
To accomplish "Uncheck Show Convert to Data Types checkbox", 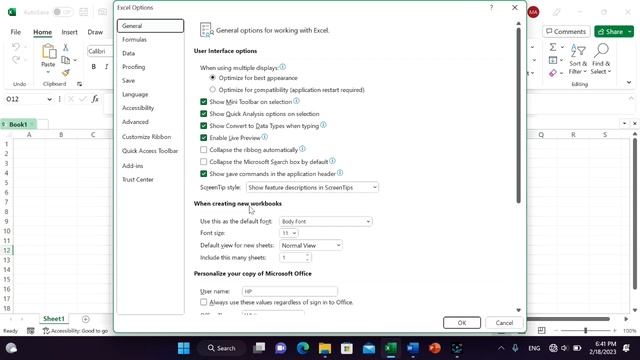I will click(203, 126).
